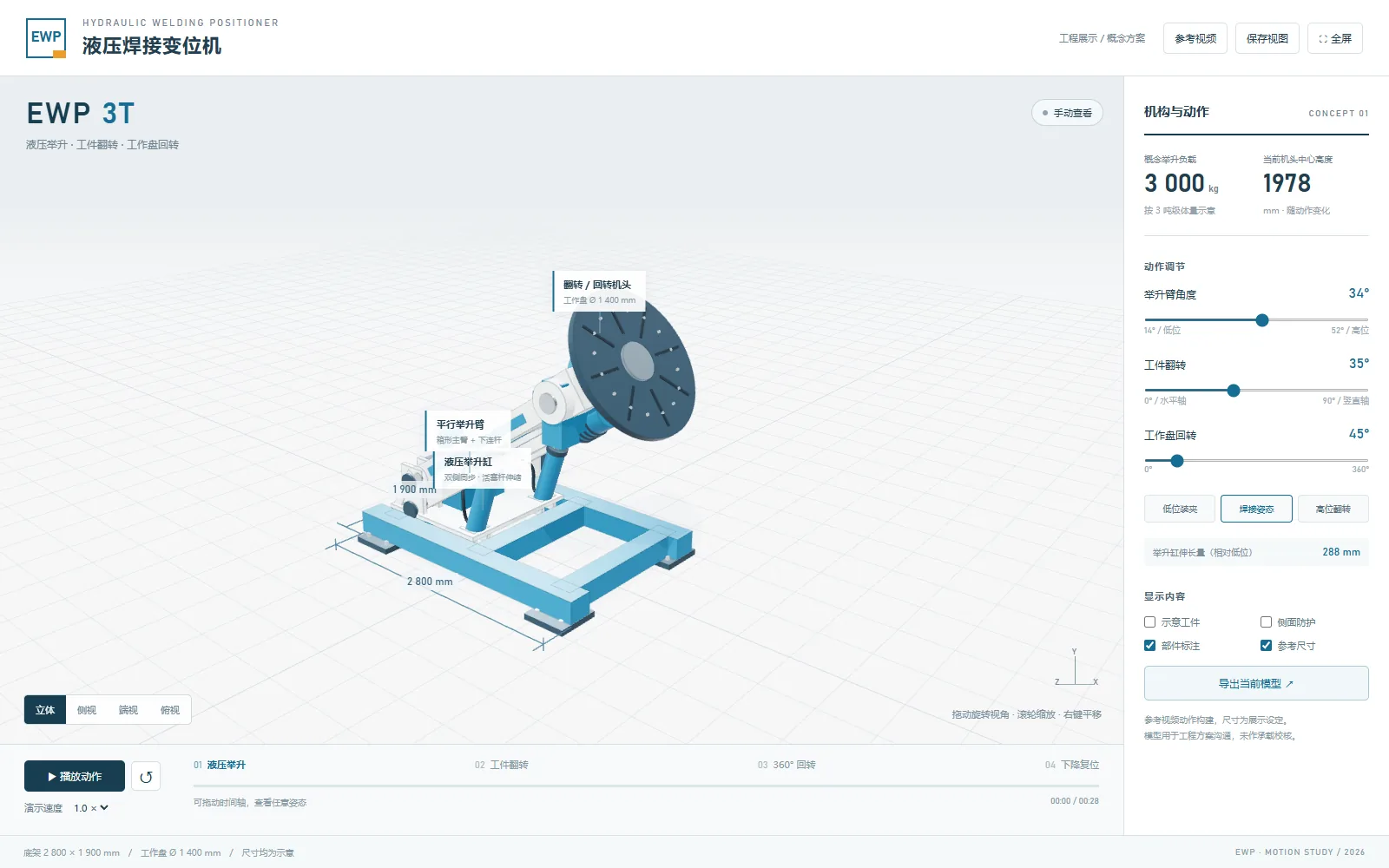Start animation with 播放动作 button
Image resolution: width=1389 pixels, height=868 pixels.
coord(75,777)
